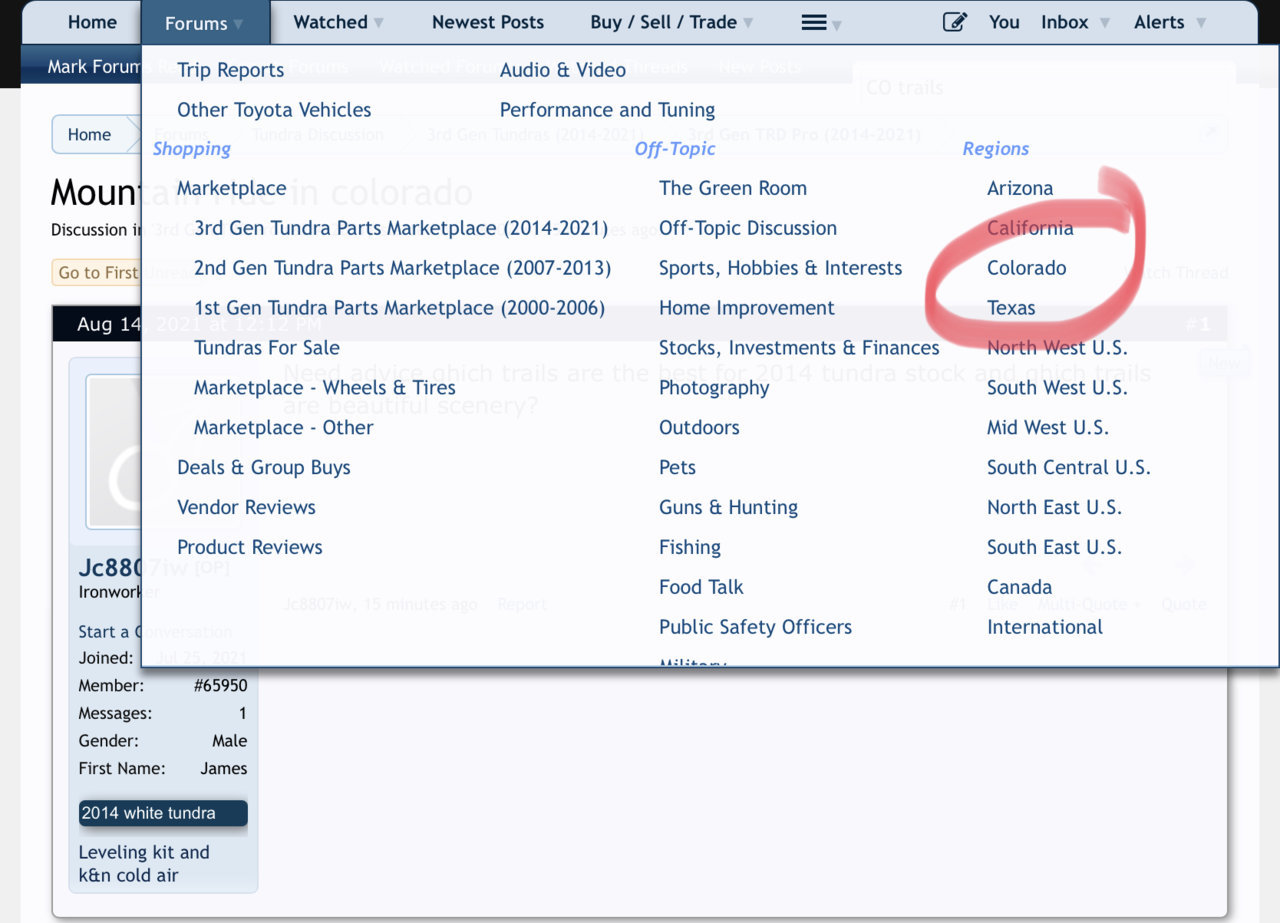The height and width of the screenshot is (923, 1280).
Task: Expand the Forums dropdown arrow
Action: point(238,24)
